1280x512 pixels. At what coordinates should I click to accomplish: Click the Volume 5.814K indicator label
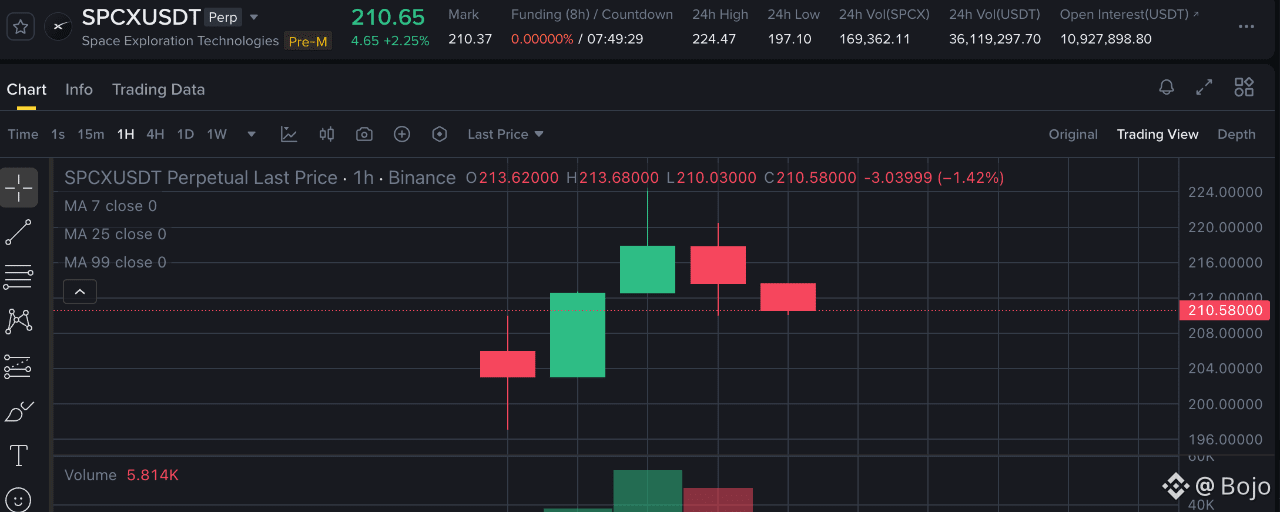[121, 475]
